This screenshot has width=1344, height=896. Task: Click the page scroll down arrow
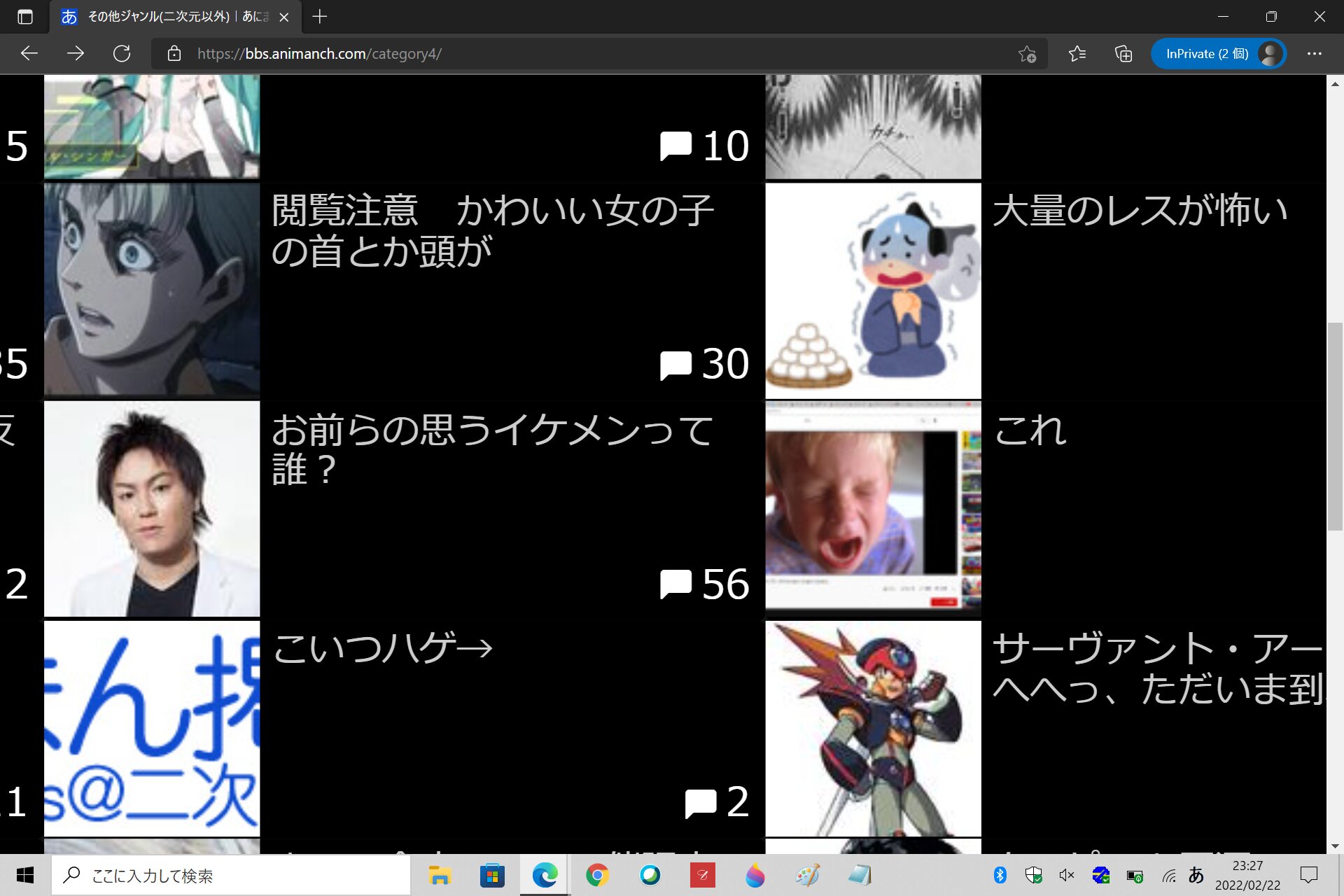coord(1335,846)
